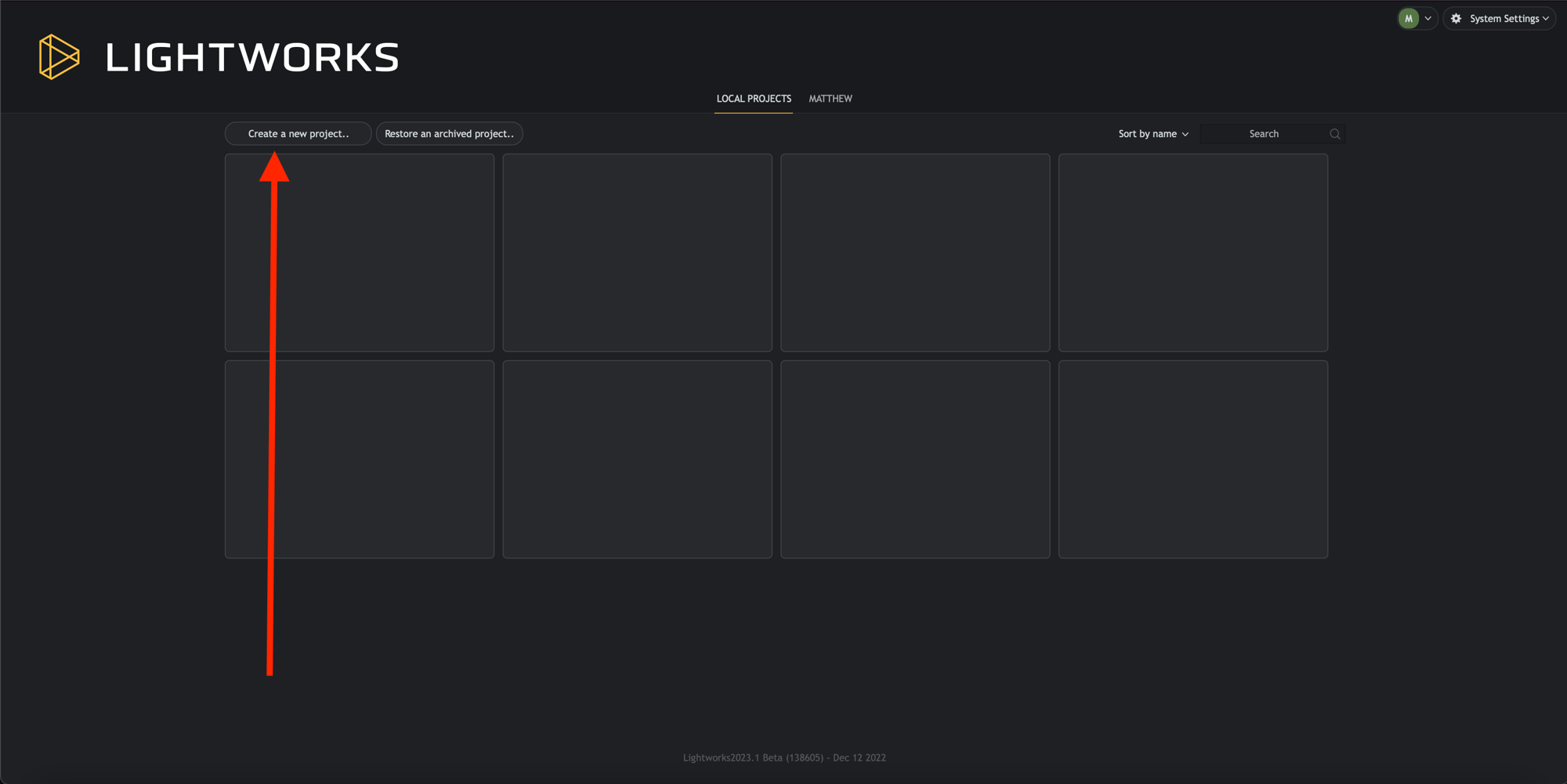Expand the user account dropdown chevron
Image resolution: width=1567 pixels, height=784 pixels.
(1428, 18)
